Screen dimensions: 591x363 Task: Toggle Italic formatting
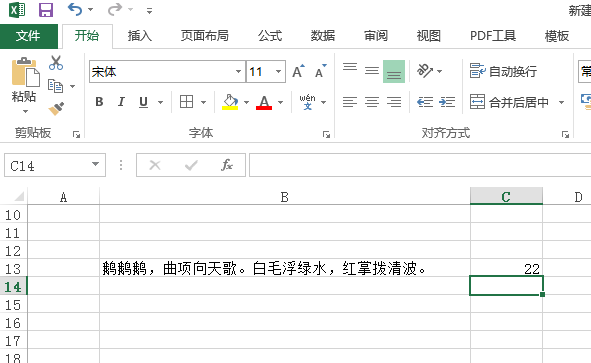tap(121, 102)
